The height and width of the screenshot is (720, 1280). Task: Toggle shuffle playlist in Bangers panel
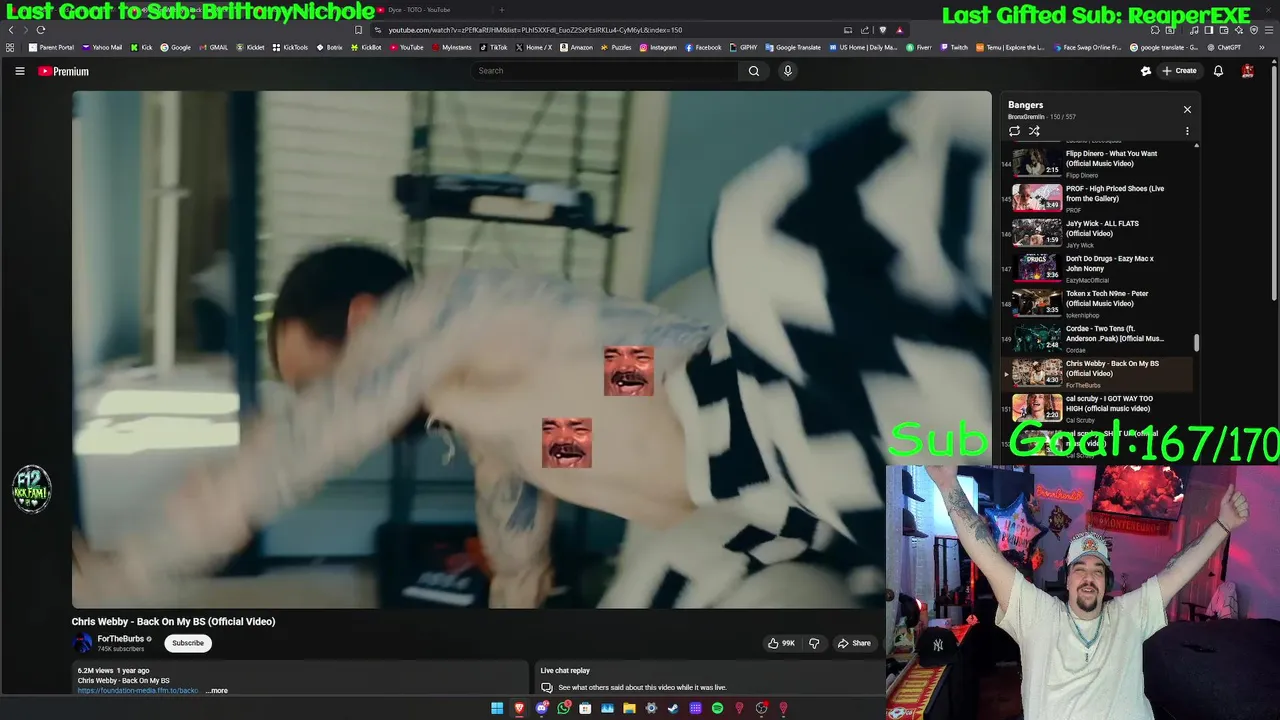point(1034,131)
